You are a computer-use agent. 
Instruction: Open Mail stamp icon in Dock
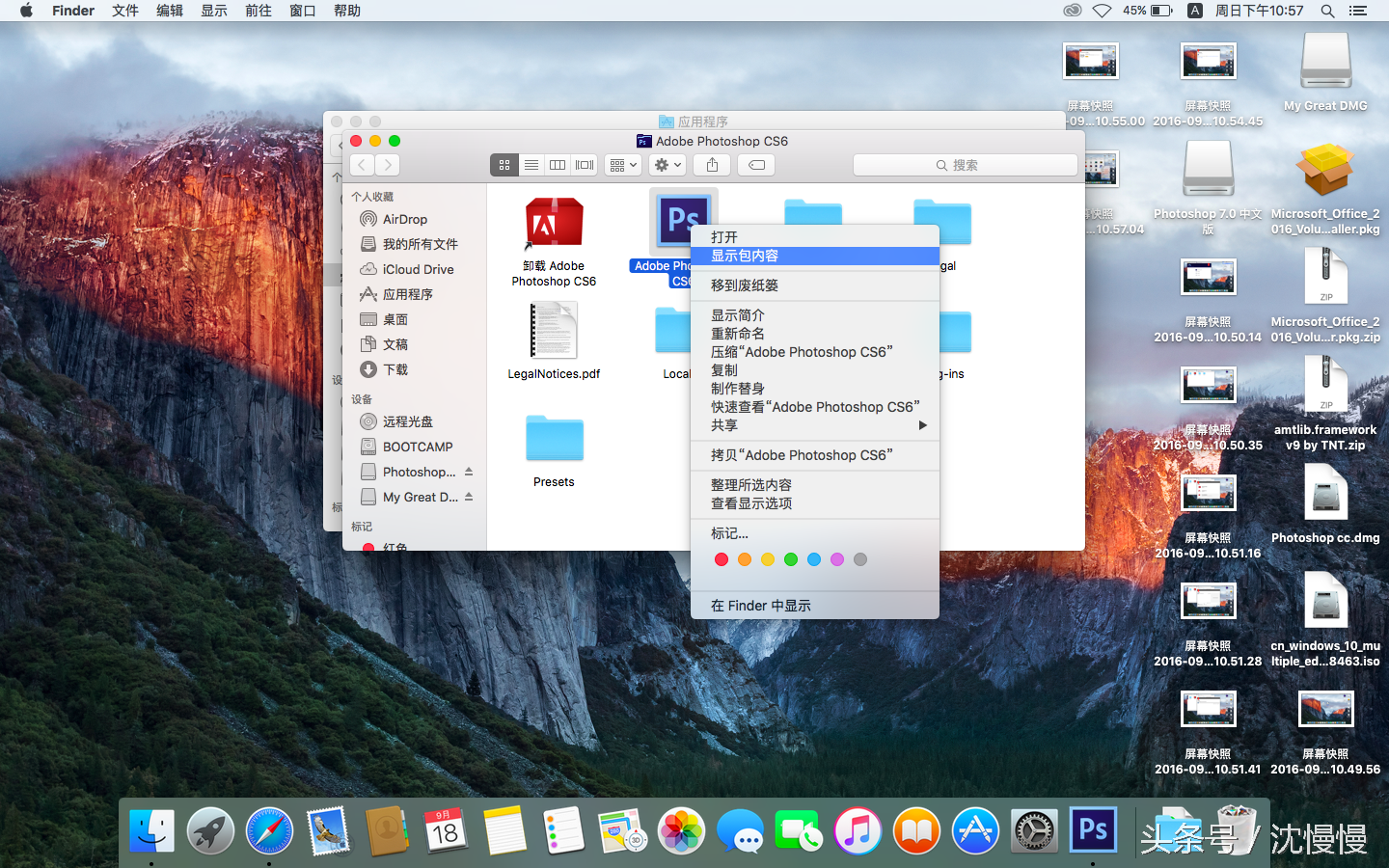click(x=328, y=830)
